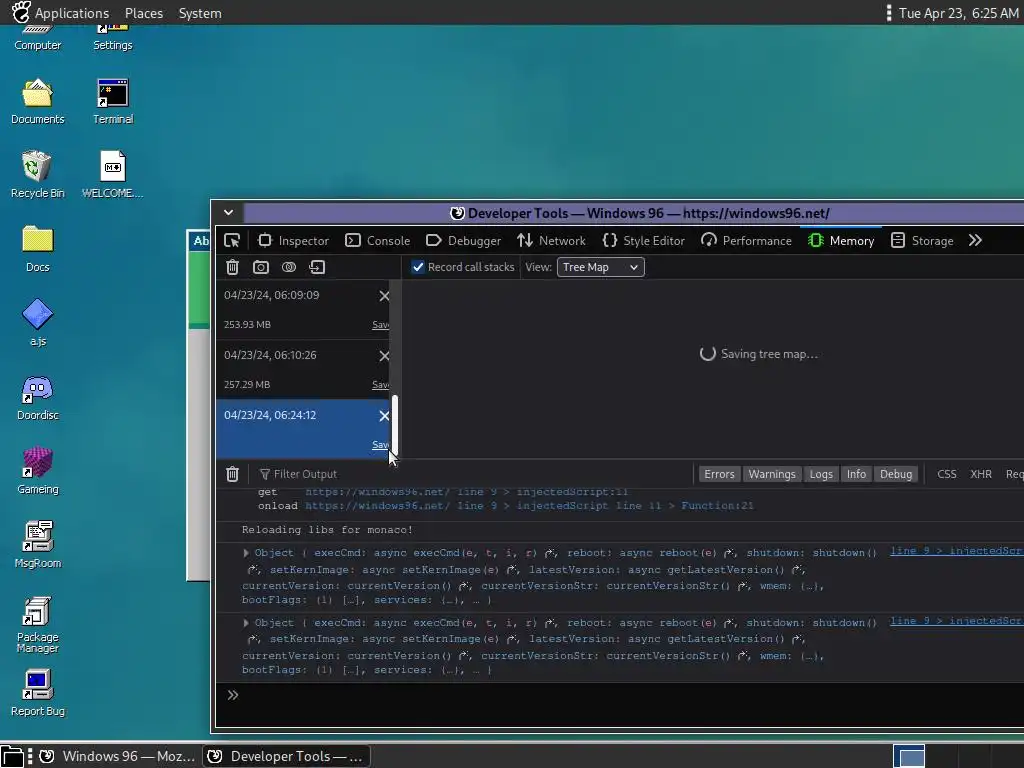Focus the console command input prompt

tap(620, 696)
